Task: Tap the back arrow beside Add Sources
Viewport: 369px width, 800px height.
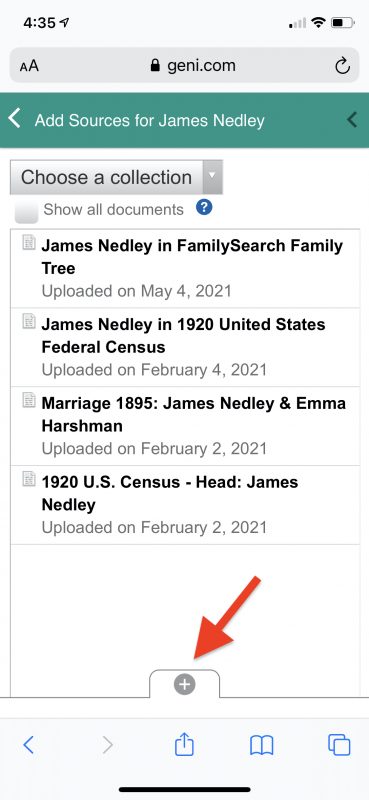Action: tap(15, 119)
